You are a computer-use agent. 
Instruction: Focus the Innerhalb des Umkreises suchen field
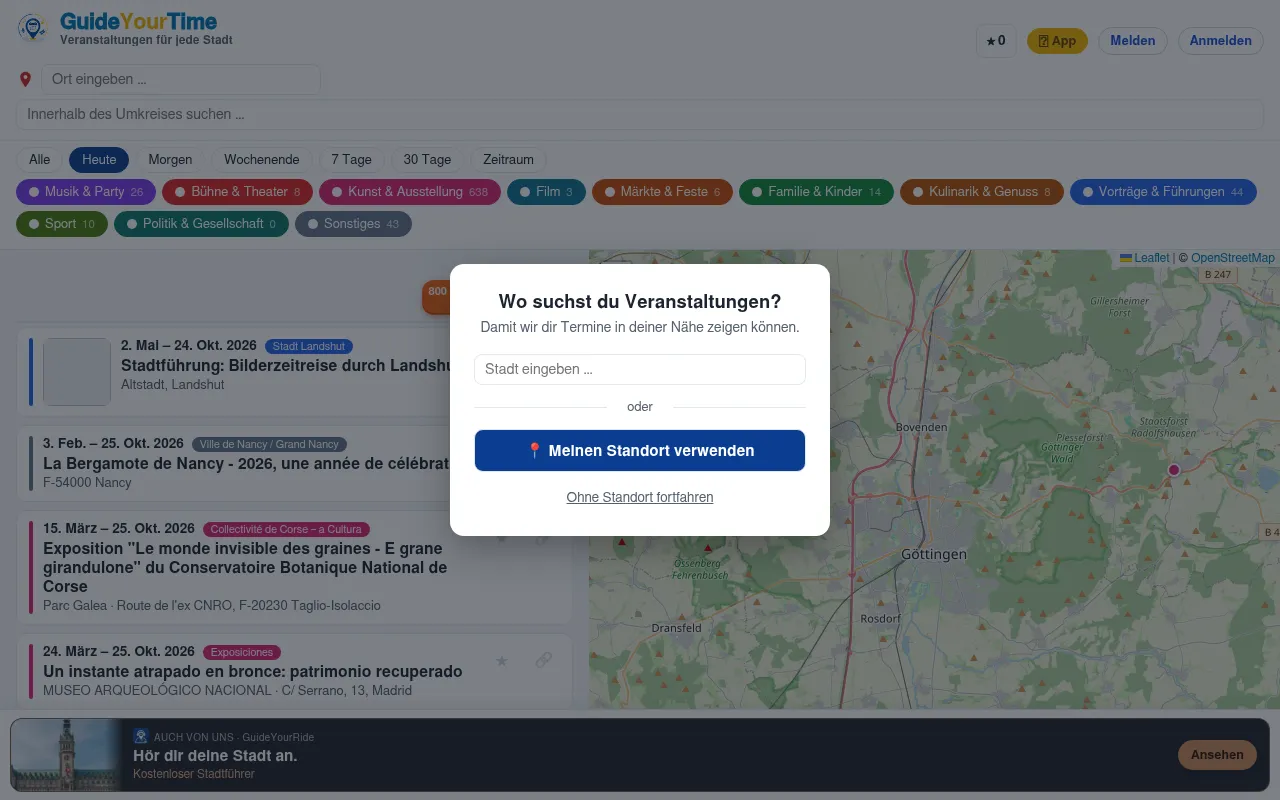[640, 115]
